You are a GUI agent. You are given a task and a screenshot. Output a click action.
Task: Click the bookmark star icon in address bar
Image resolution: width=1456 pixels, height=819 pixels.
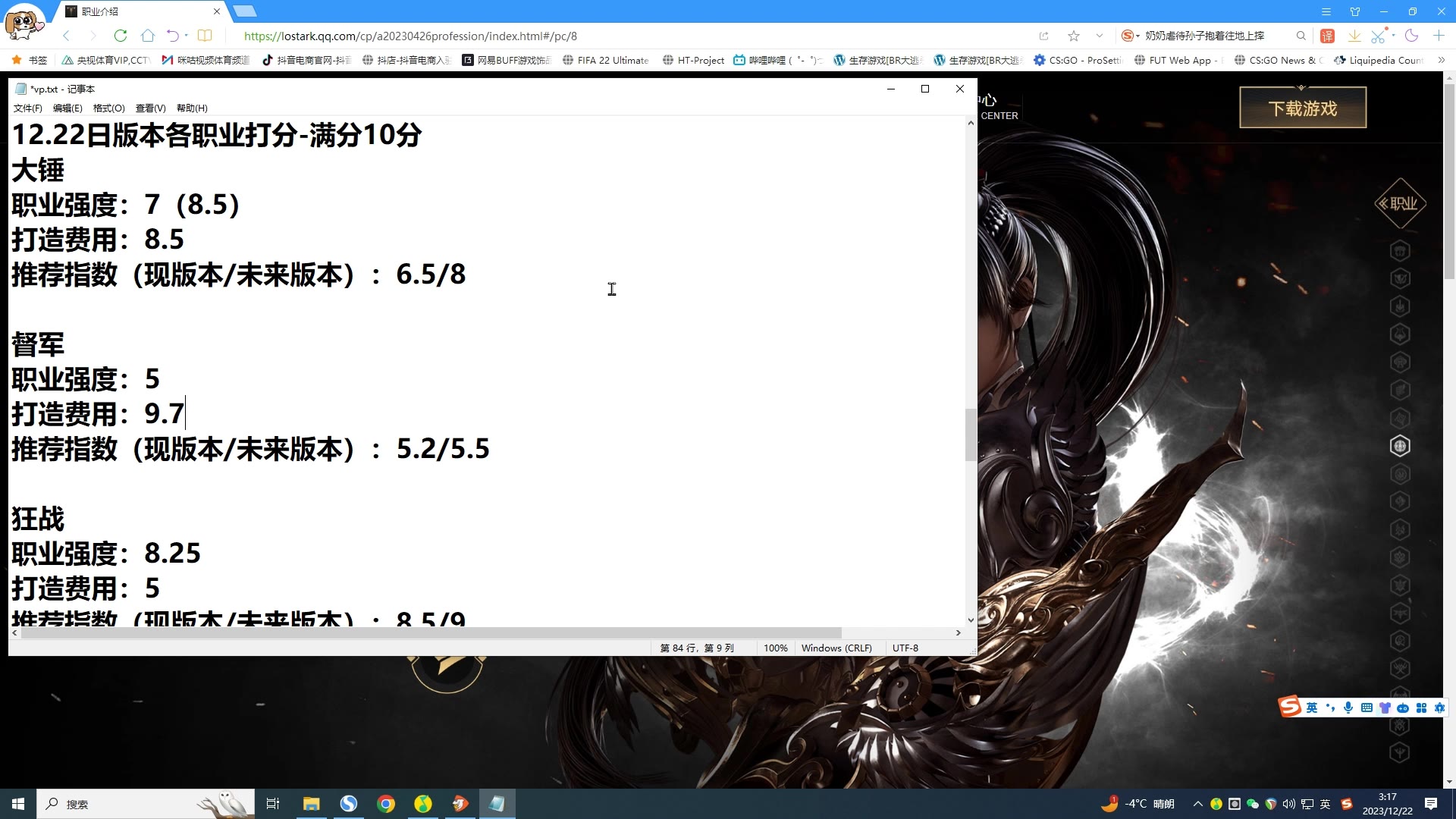[x=1074, y=36]
